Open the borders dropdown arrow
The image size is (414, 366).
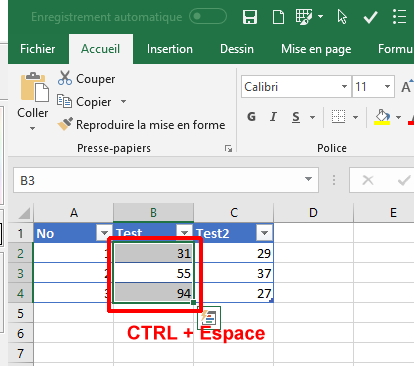coord(356,117)
